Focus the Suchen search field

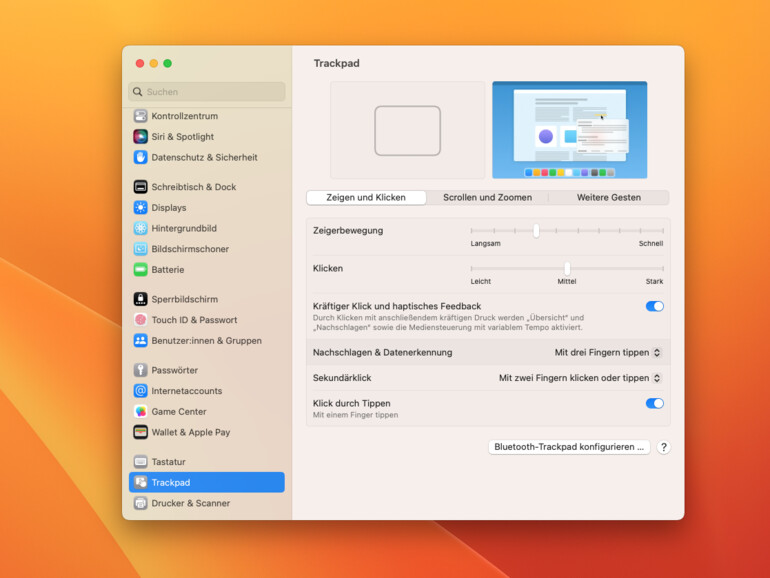coord(207,92)
